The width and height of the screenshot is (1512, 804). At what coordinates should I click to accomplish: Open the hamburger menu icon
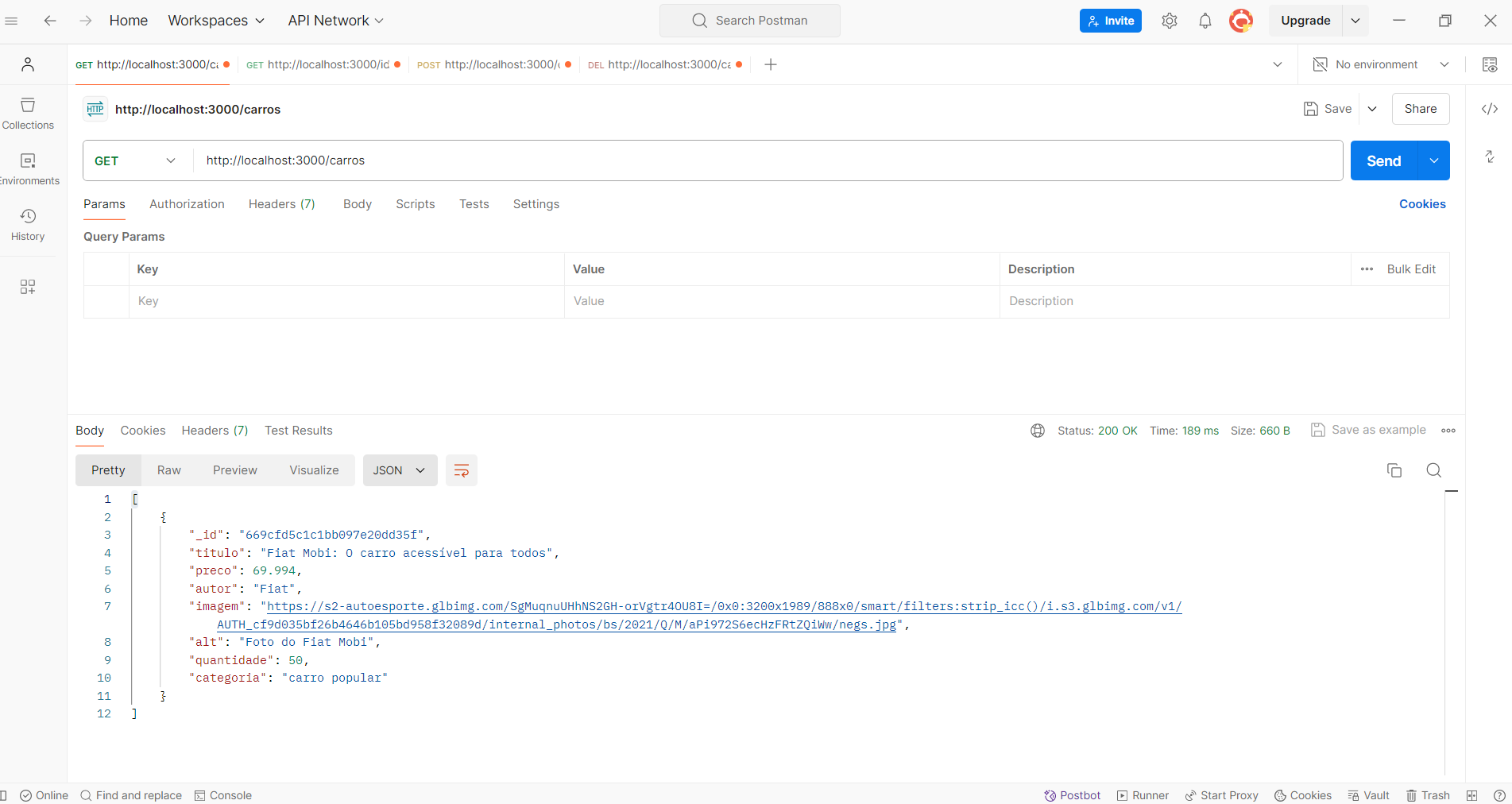point(11,21)
